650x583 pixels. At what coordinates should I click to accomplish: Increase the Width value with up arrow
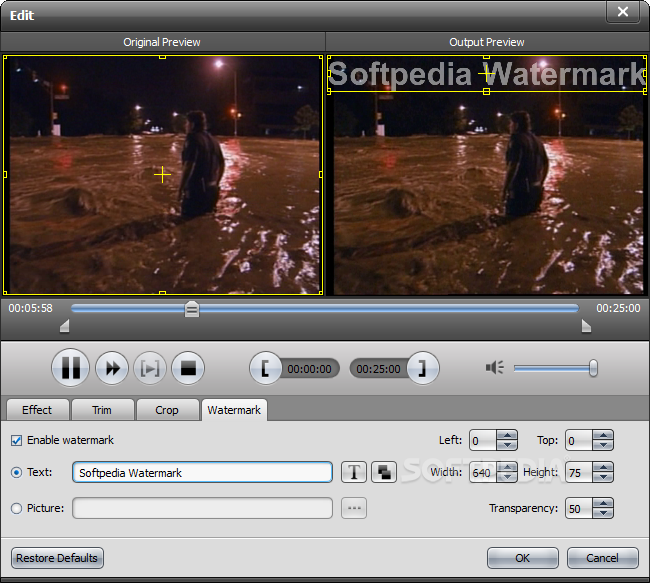click(507, 467)
